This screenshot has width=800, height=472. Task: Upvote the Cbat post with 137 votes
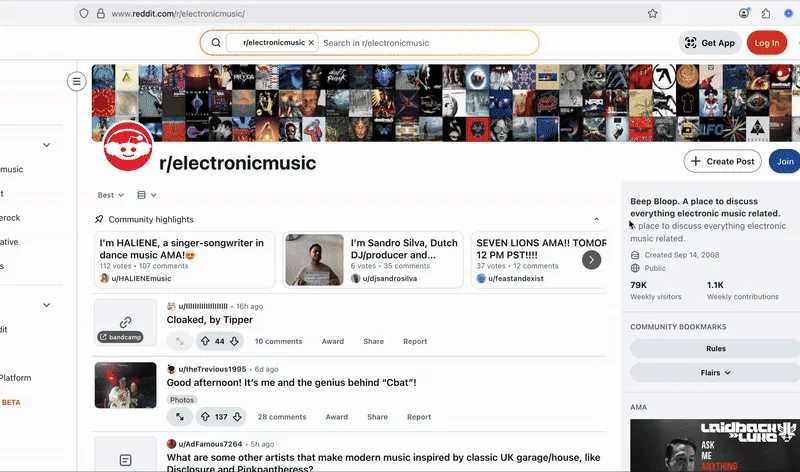click(x=205, y=417)
